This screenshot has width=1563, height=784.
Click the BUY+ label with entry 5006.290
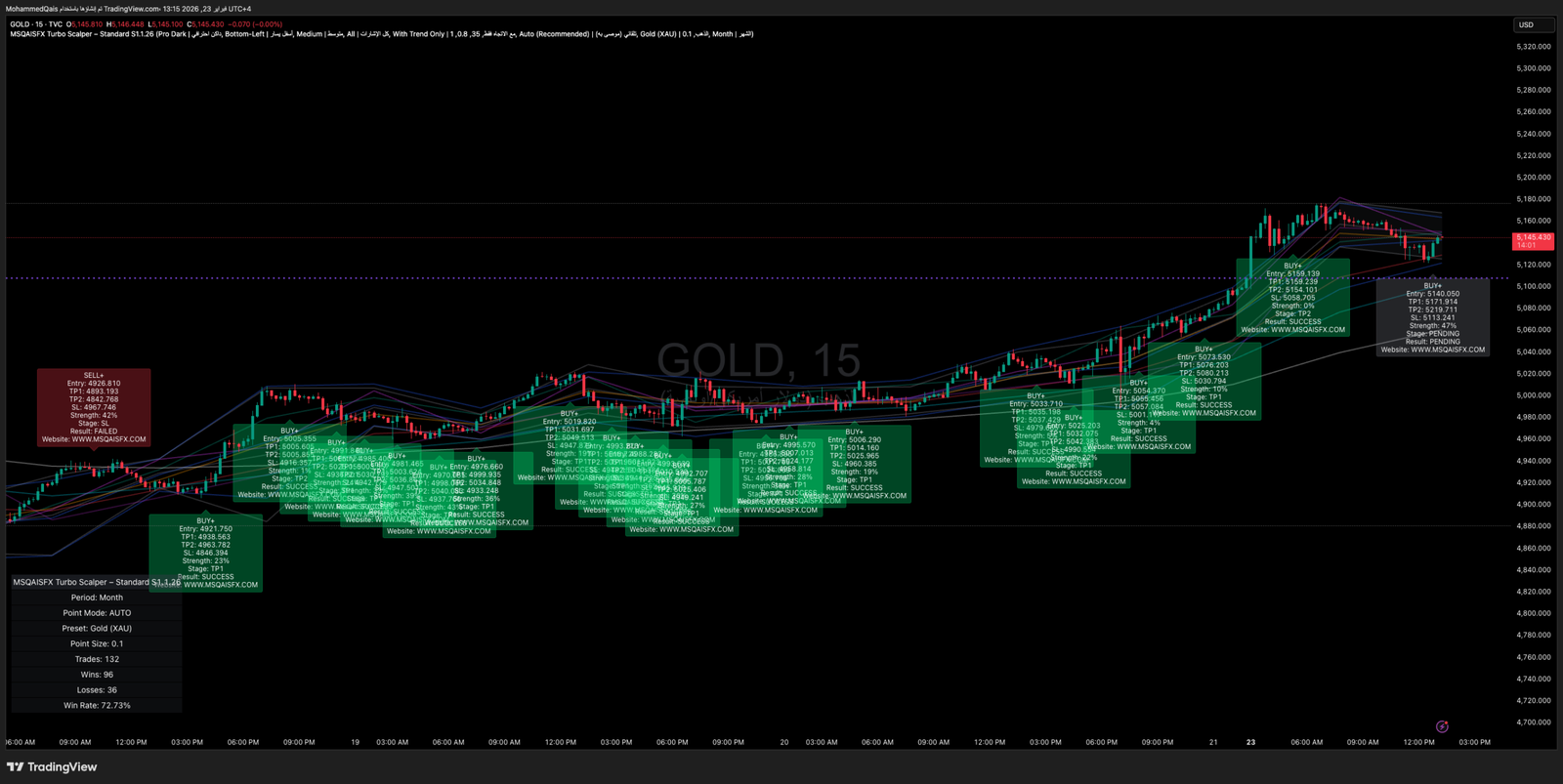[854, 464]
